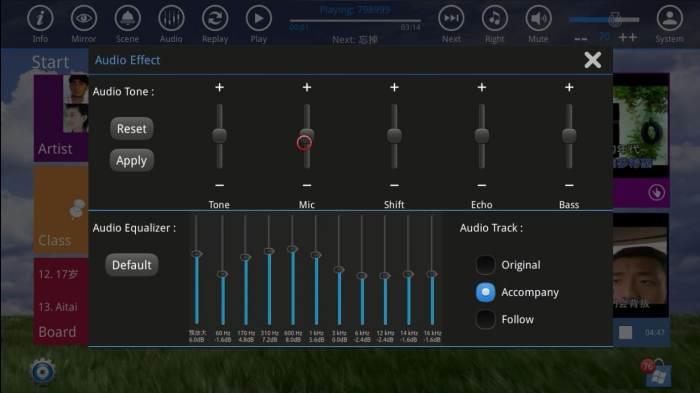Select the Follow audio track
700x393 pixels.
pos(485,319)
